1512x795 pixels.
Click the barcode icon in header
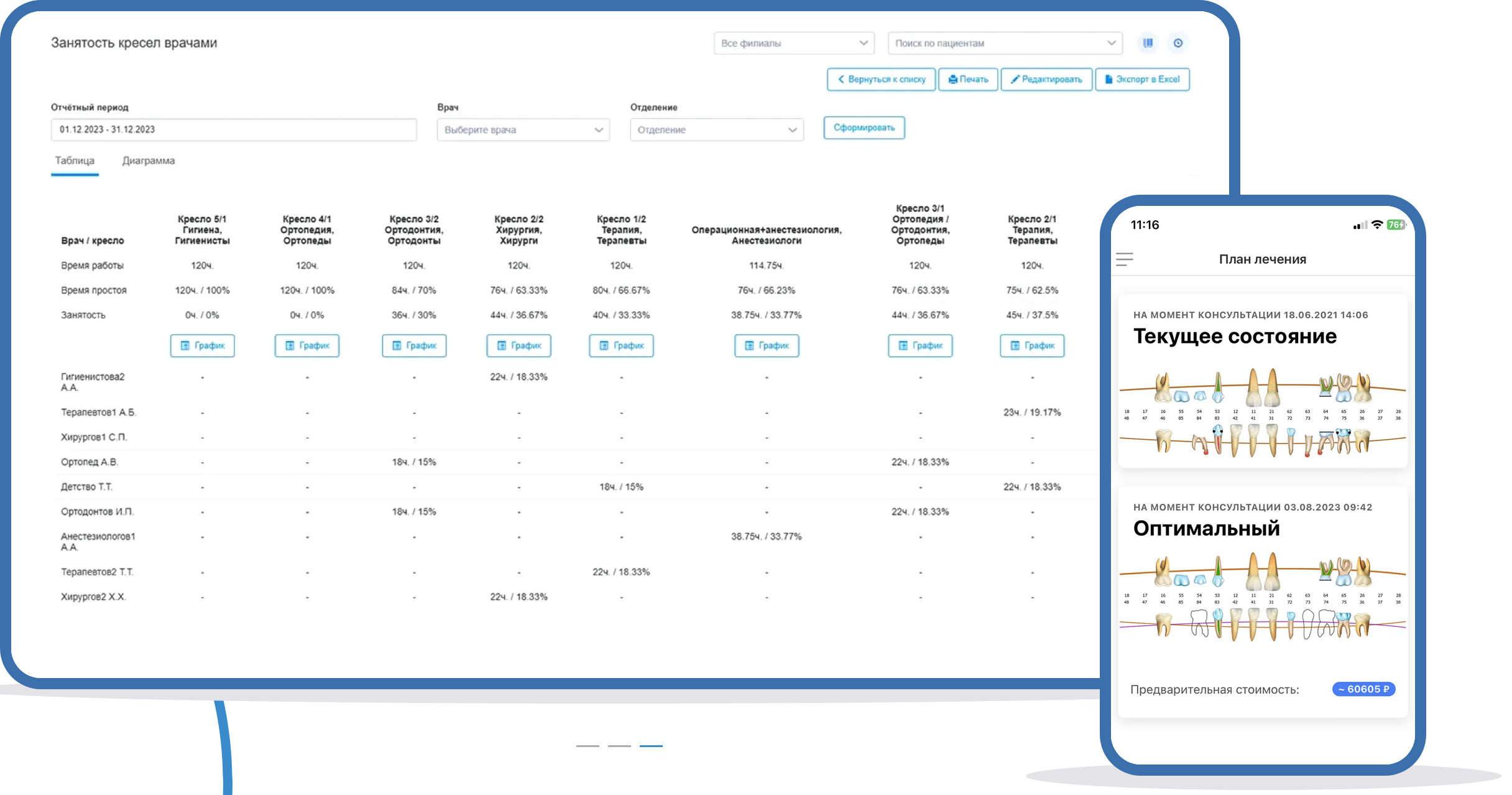pos(1148,43)
